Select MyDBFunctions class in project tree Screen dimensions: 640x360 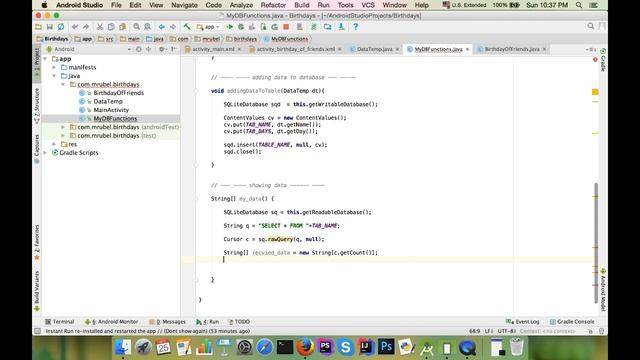pos(115,119)
